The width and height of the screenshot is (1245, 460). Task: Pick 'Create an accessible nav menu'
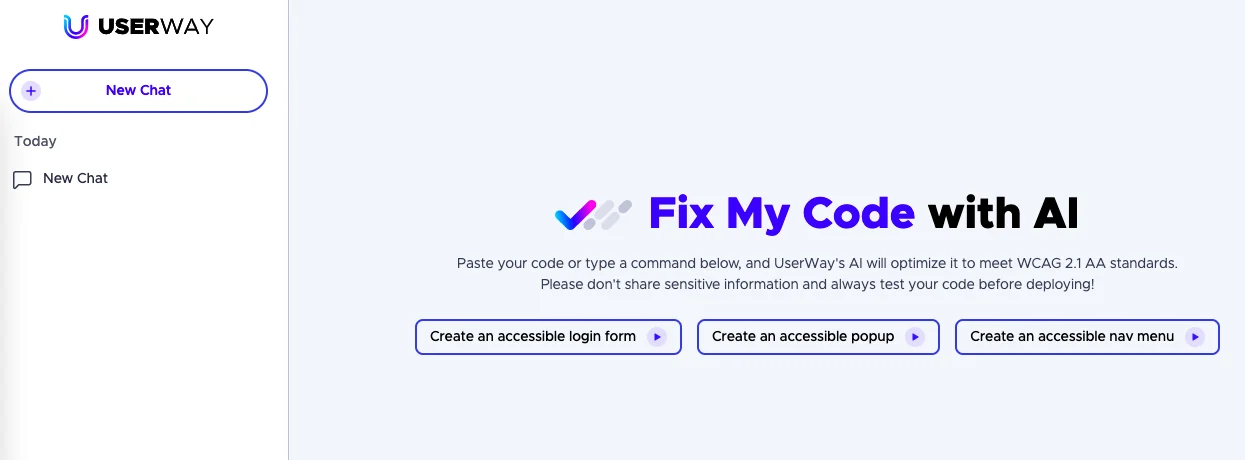pos(1072,337)
